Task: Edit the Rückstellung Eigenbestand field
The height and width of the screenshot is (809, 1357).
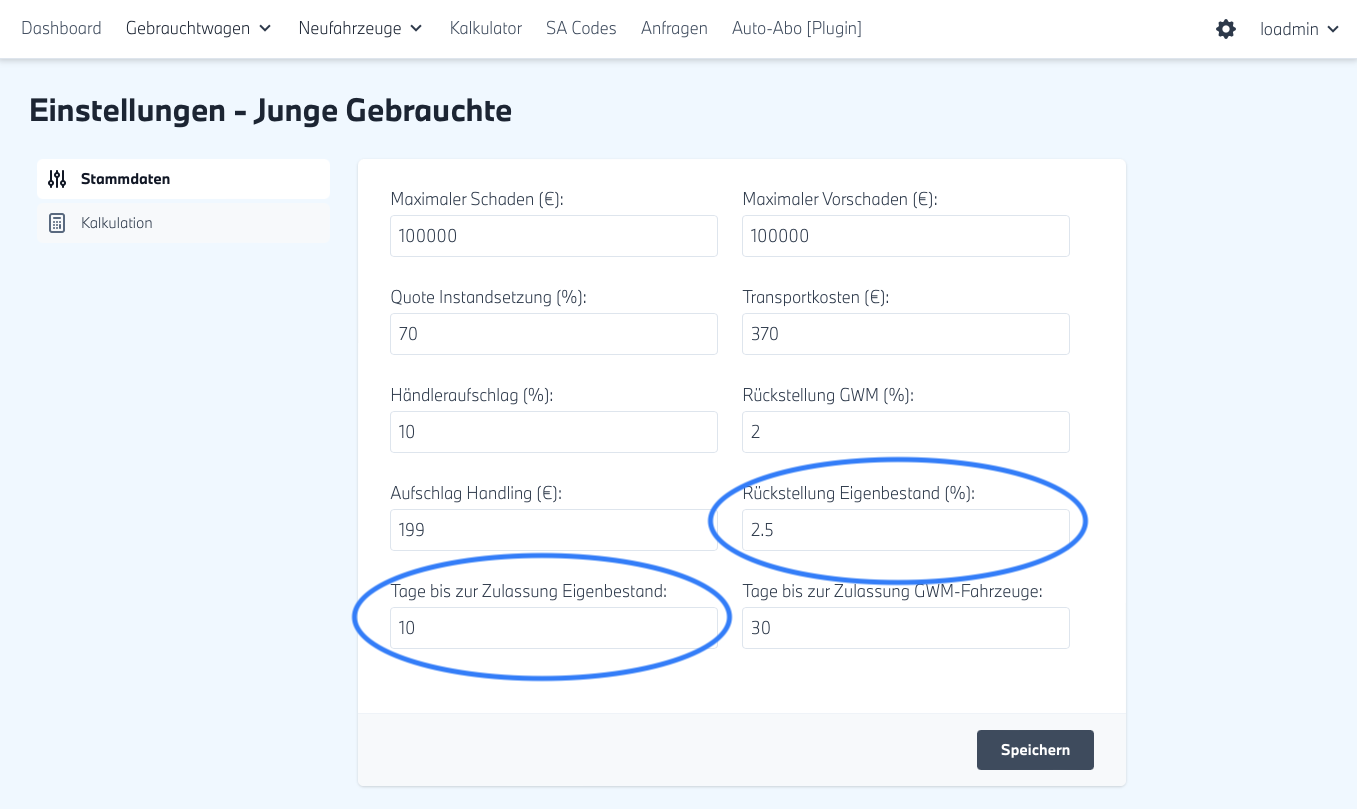Action: 905,530
